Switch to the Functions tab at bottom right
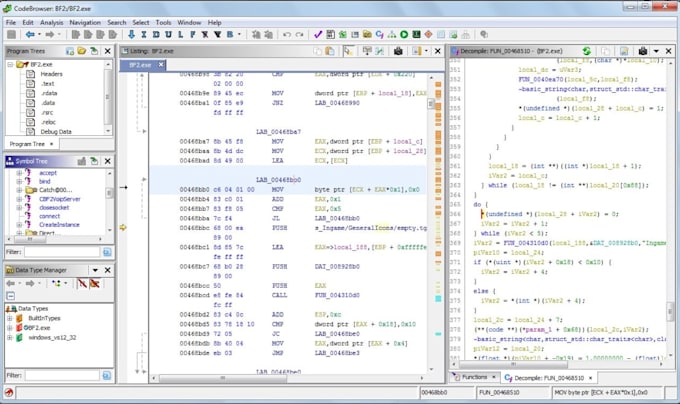This screenshot has width=680, height=404. (474, 377)
